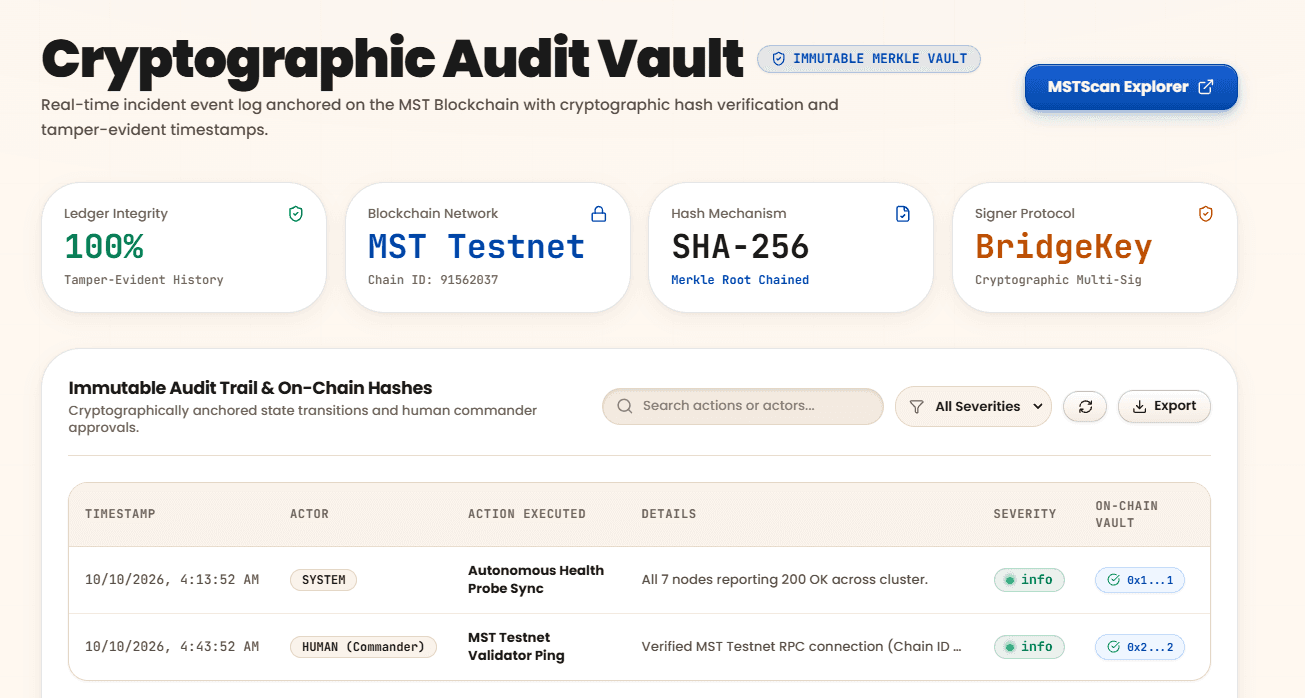Click timestamp 10/10/2026, 4:43:52 AM
Viewport: 1305px width, 698px height.
coord(172,647)
